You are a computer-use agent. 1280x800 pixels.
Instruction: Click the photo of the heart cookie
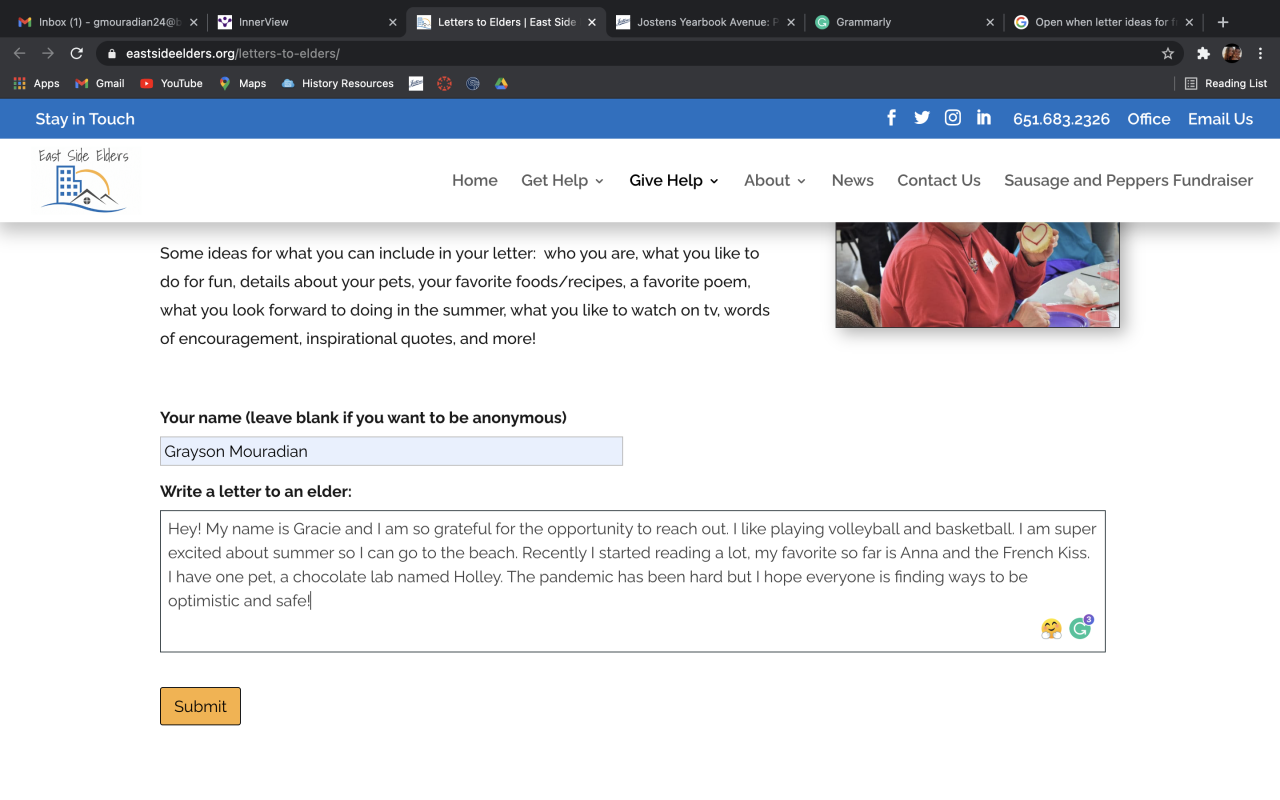pos(977,274)
